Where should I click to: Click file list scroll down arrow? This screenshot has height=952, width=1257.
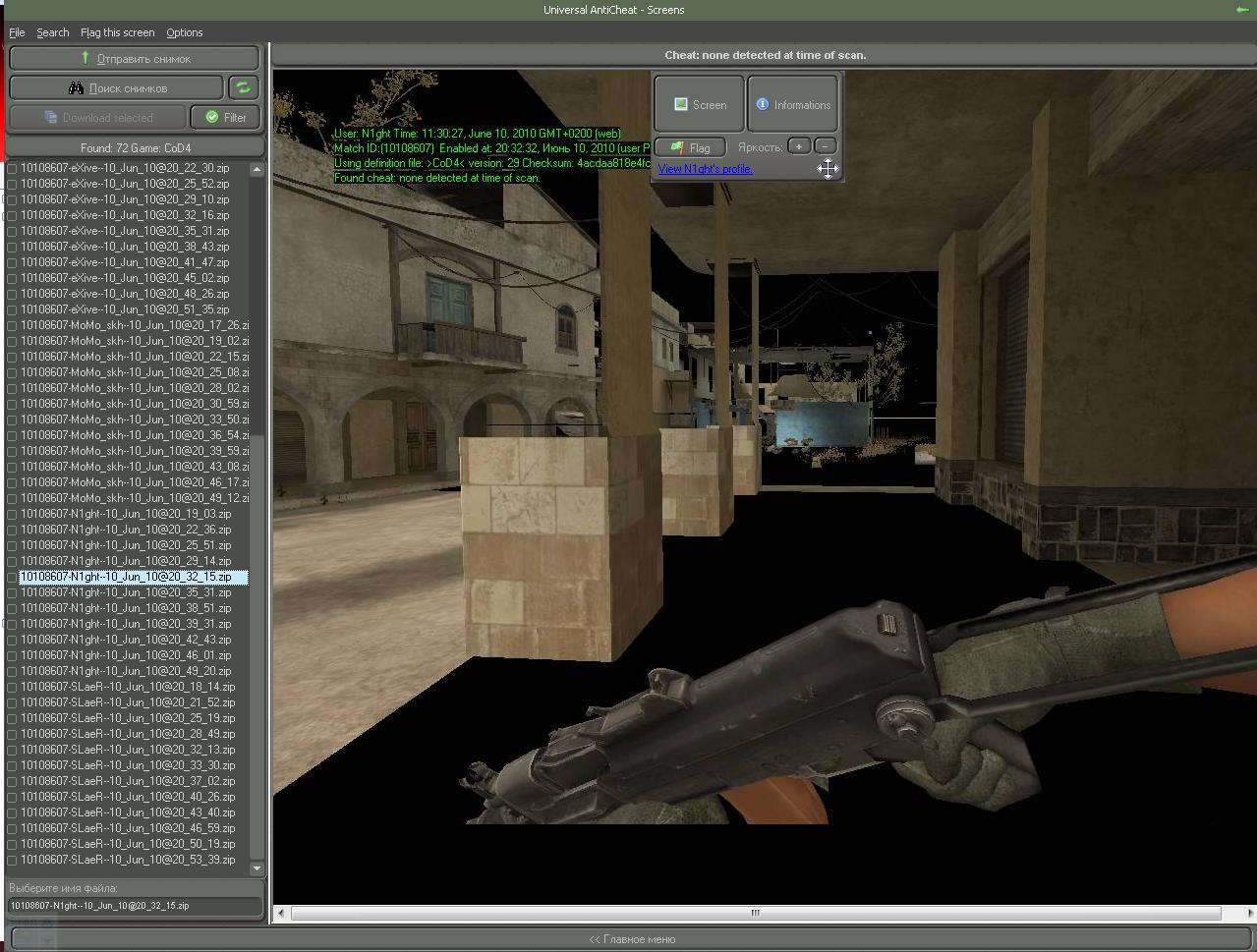pyautogui.click(x=257, y=868)
